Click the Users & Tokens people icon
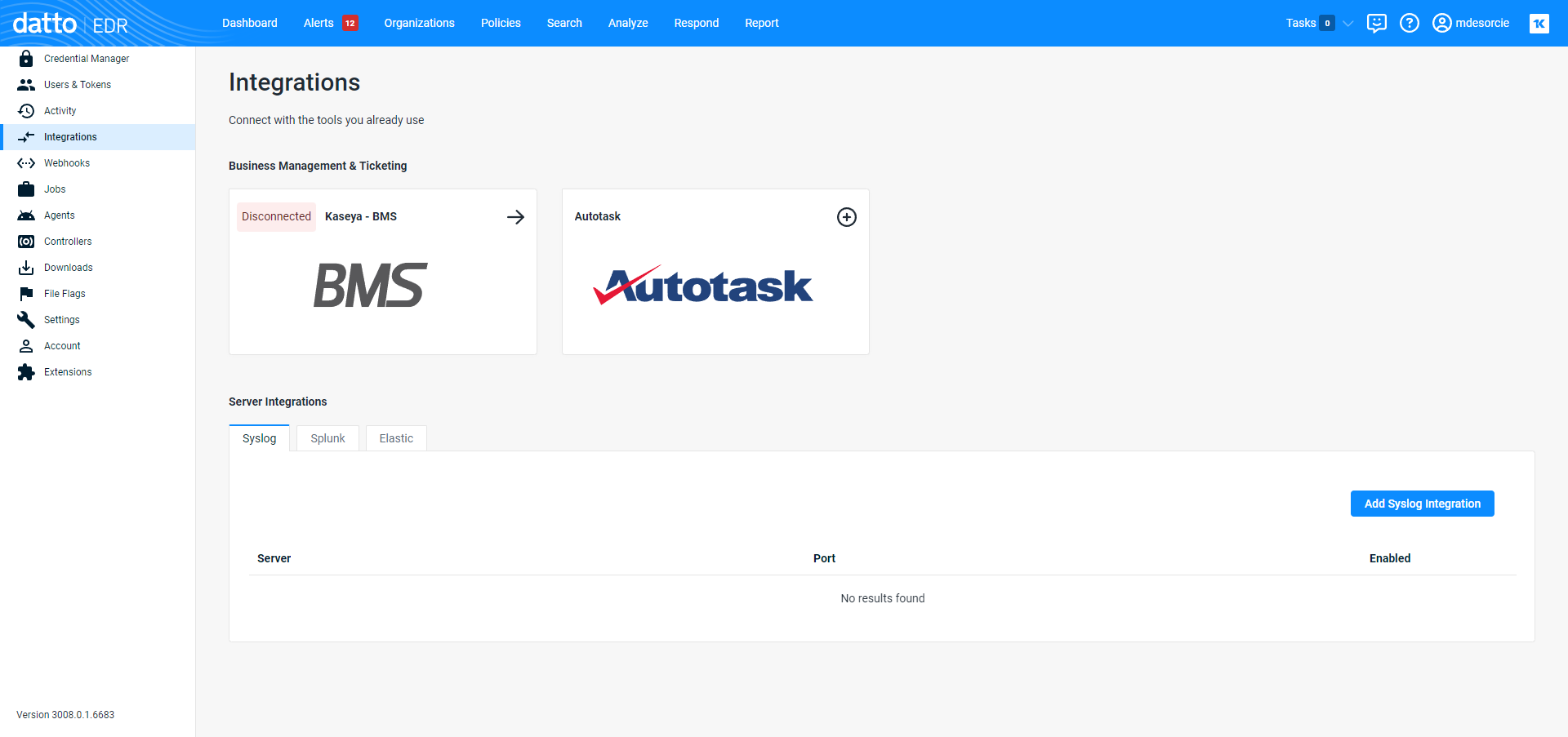The height and width of the screenshot is (737, 1568). pyautogui.click(x=26, y=85)
